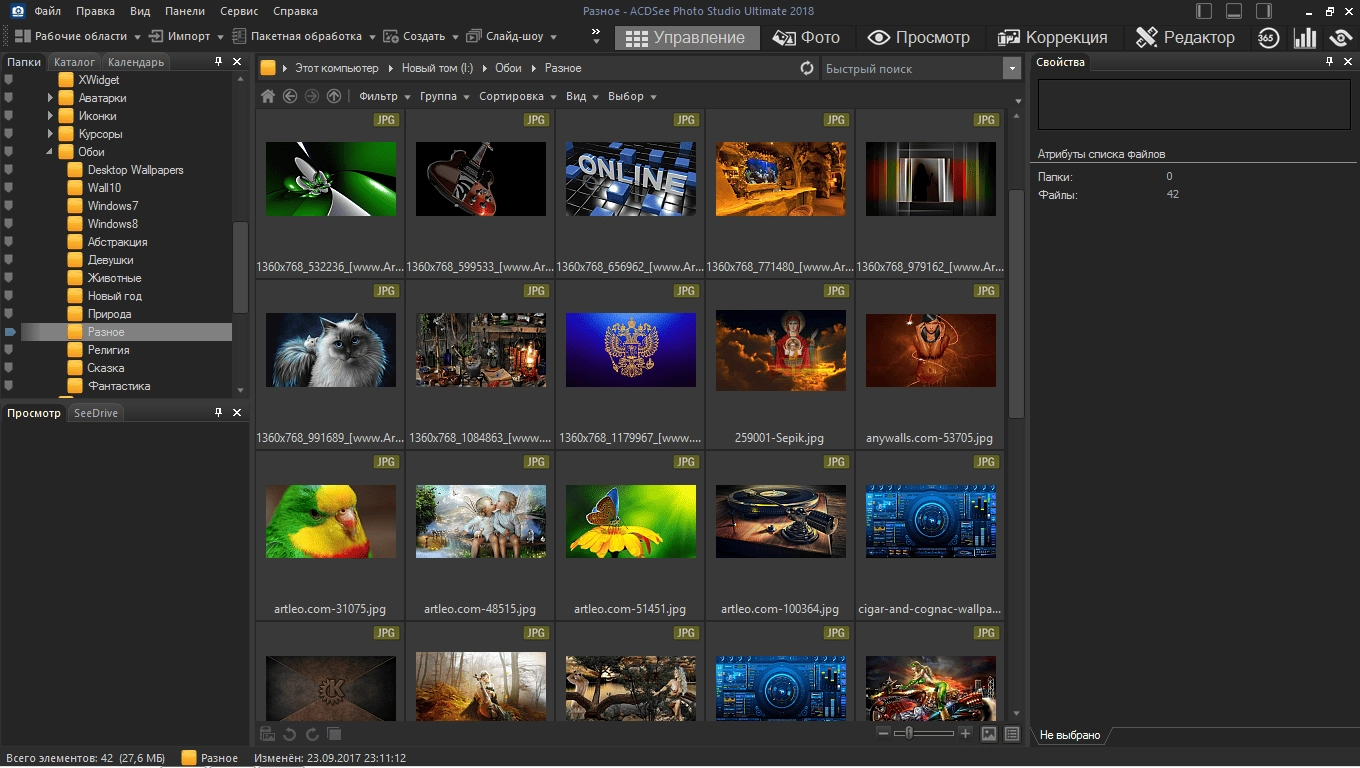The width and height of the screenshot is (1360, 768).
Task: Open the 365 mode icon
Action: pyautogui.click(x=1268, y=38)
